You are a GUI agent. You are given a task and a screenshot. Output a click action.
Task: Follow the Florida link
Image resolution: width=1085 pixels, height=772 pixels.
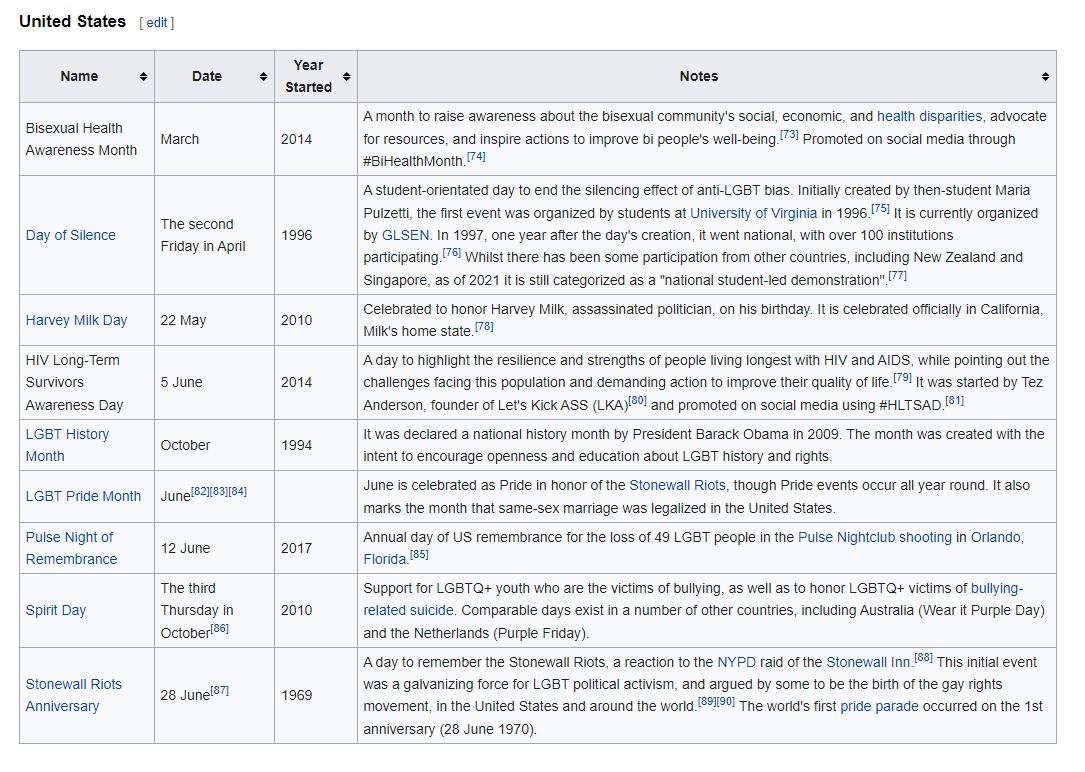point(385,559)
